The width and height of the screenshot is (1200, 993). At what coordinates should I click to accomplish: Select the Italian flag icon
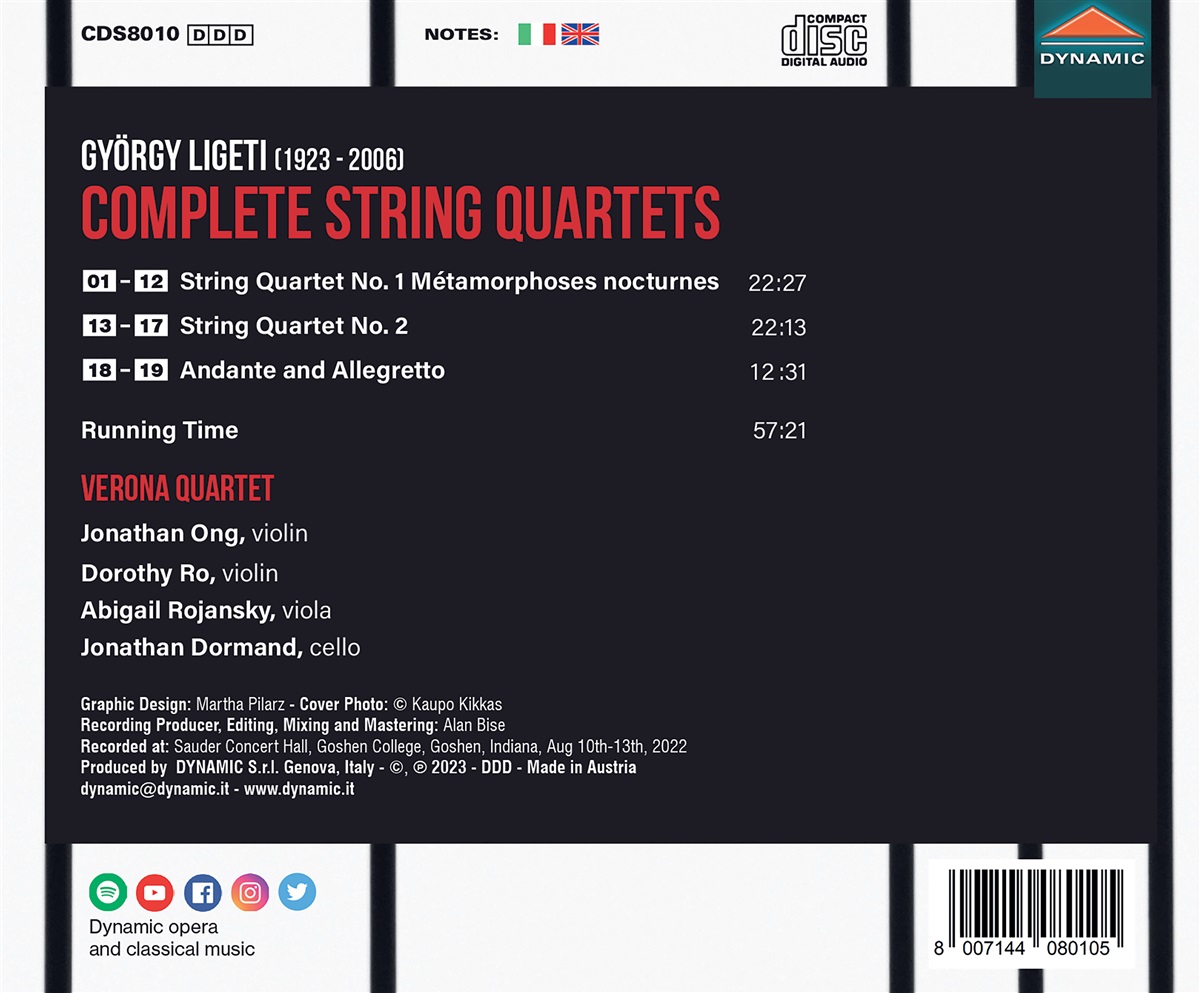coord(537,34)
